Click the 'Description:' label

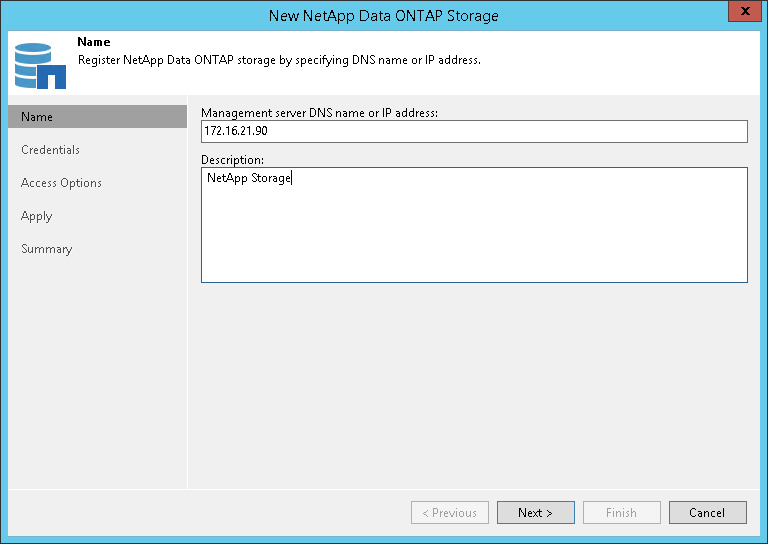coord(233,160)
